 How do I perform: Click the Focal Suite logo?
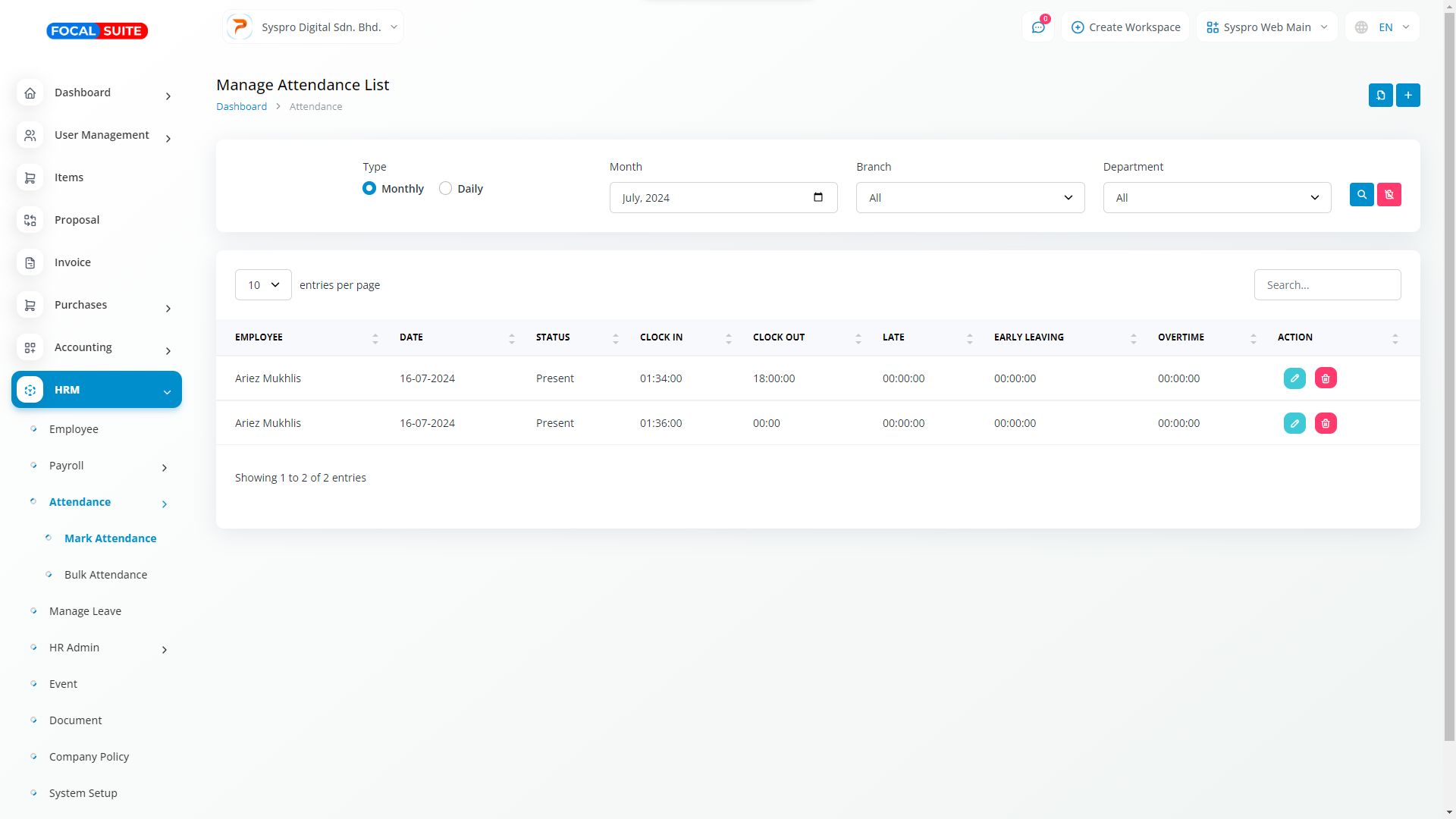pos(97,31)
